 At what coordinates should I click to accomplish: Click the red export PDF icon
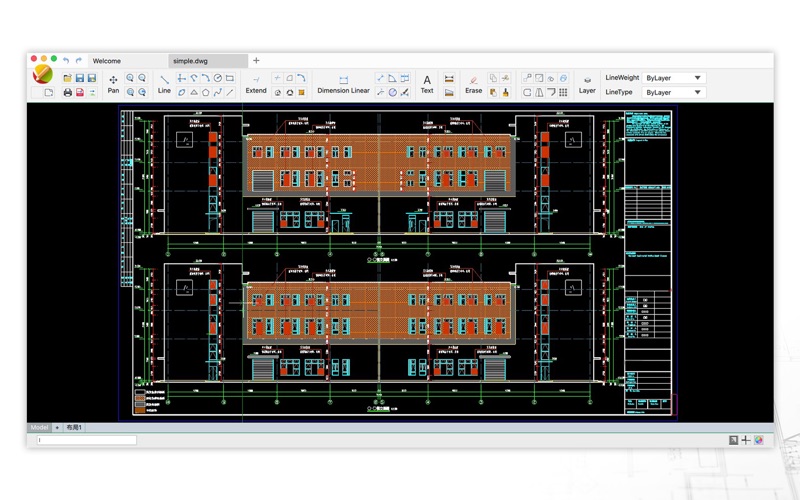click(x=80, y=92)
